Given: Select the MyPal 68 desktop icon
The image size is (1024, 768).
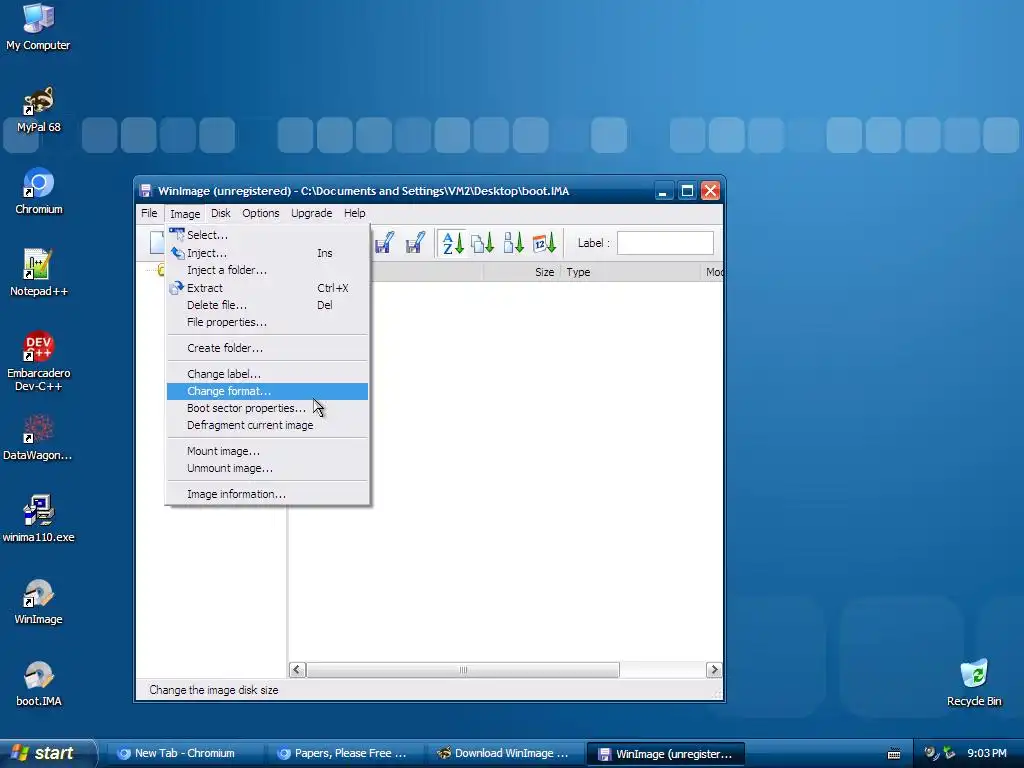Looking at the screenshot, I should (x=38, y=110).
